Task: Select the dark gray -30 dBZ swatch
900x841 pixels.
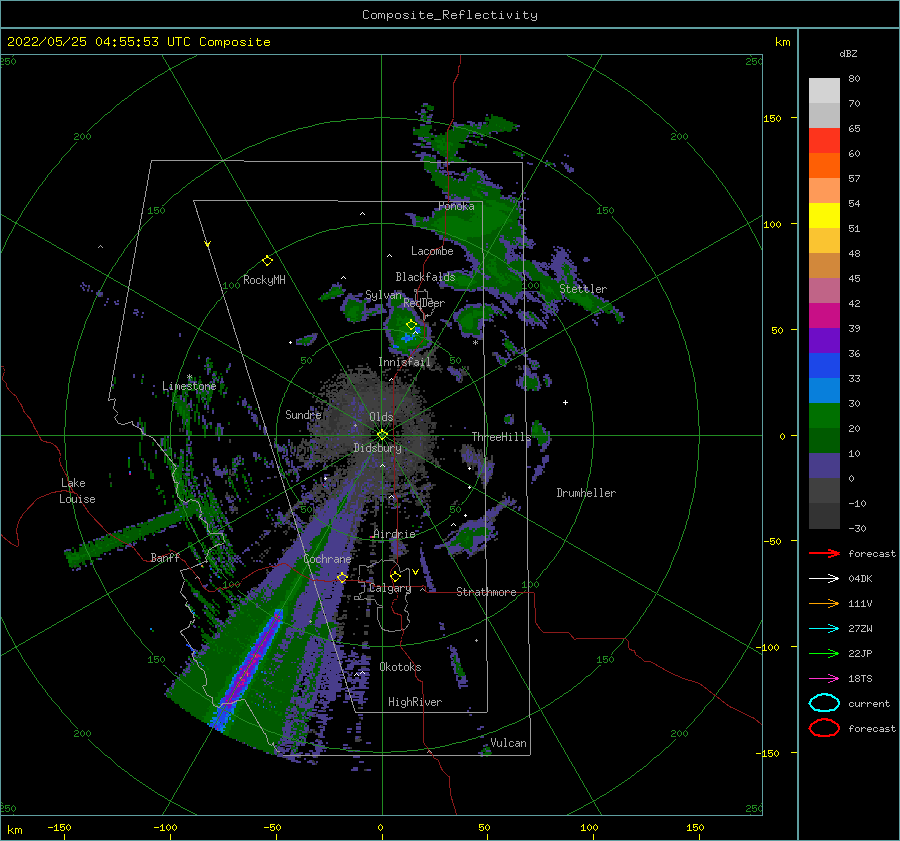Action: (x=824, y=516)
